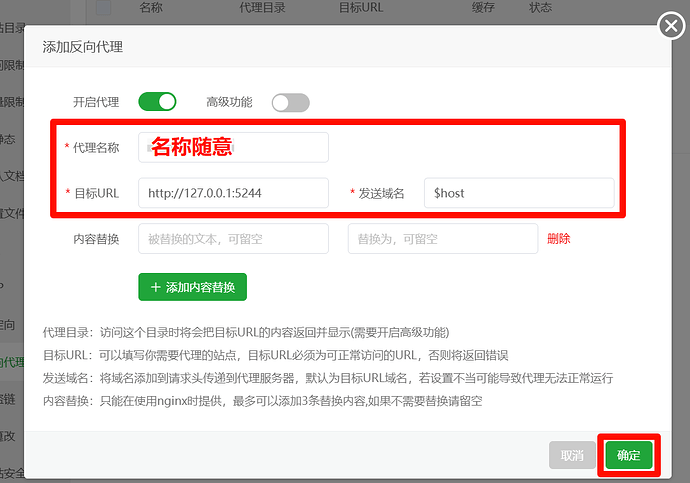The height and width of the screenshot is (483, 690).
Task: Click the 缓存 column header
Action: coord(483,7)
